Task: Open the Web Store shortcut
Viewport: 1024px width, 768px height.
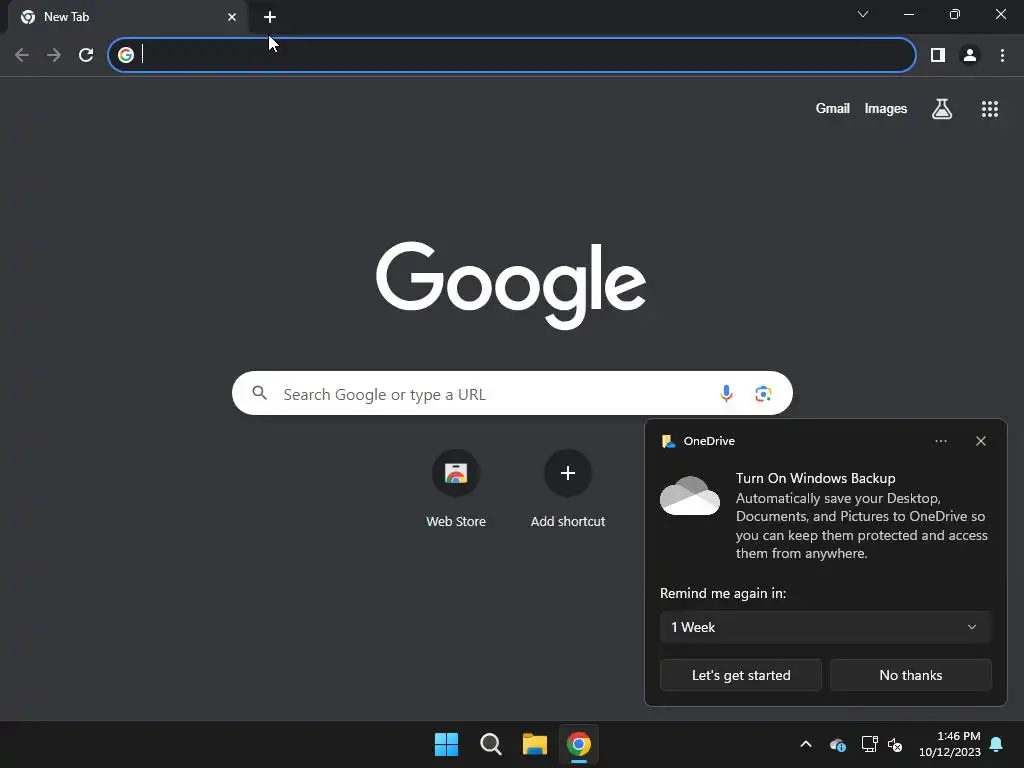Action: [456, 488]
